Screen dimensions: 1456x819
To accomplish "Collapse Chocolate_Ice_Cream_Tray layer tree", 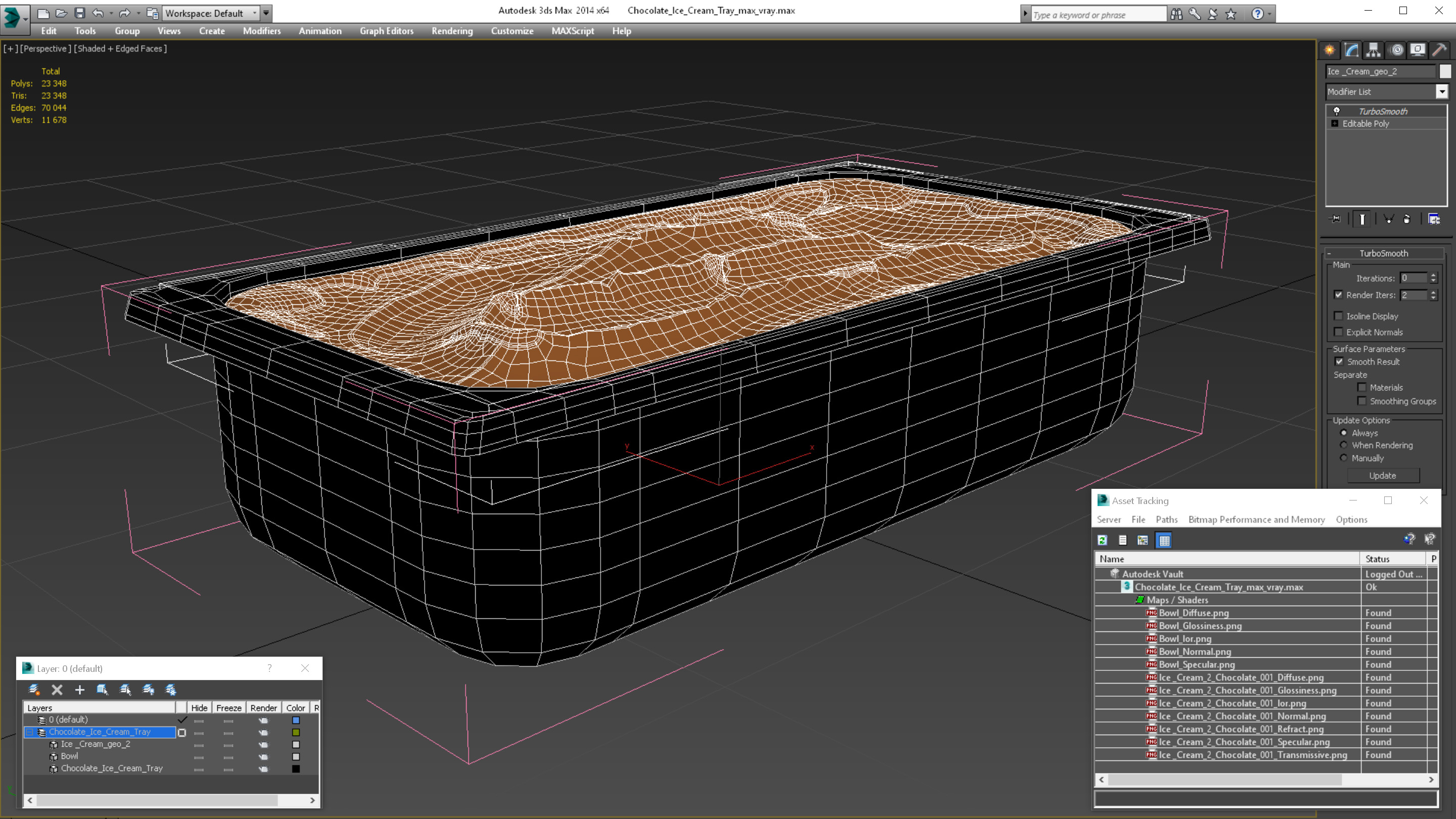I will click(x=29, y=732).
